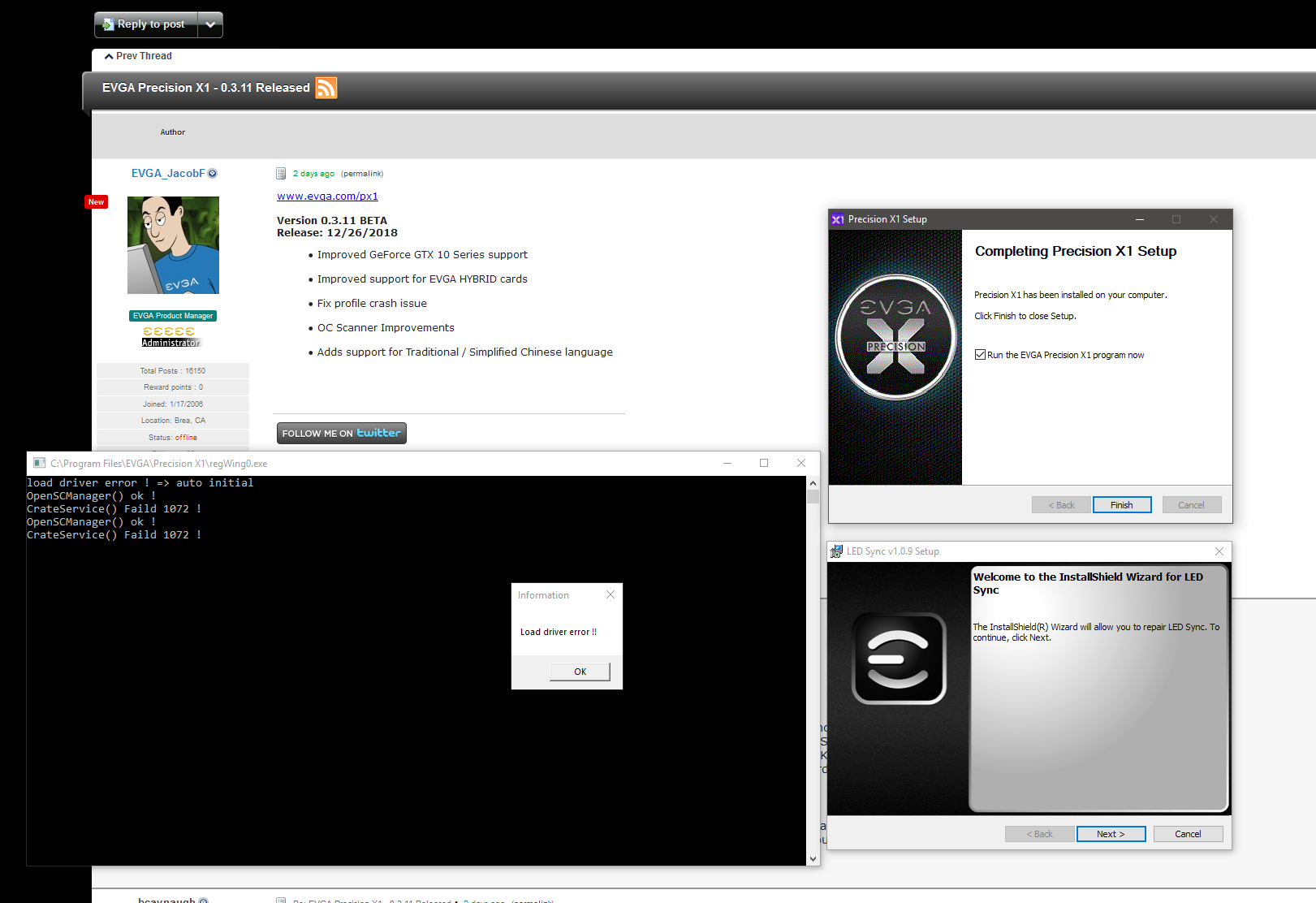Close the Precision X1 Setup window
This screenshot has width=1316, height=903.
click(x=1214, y=219)
